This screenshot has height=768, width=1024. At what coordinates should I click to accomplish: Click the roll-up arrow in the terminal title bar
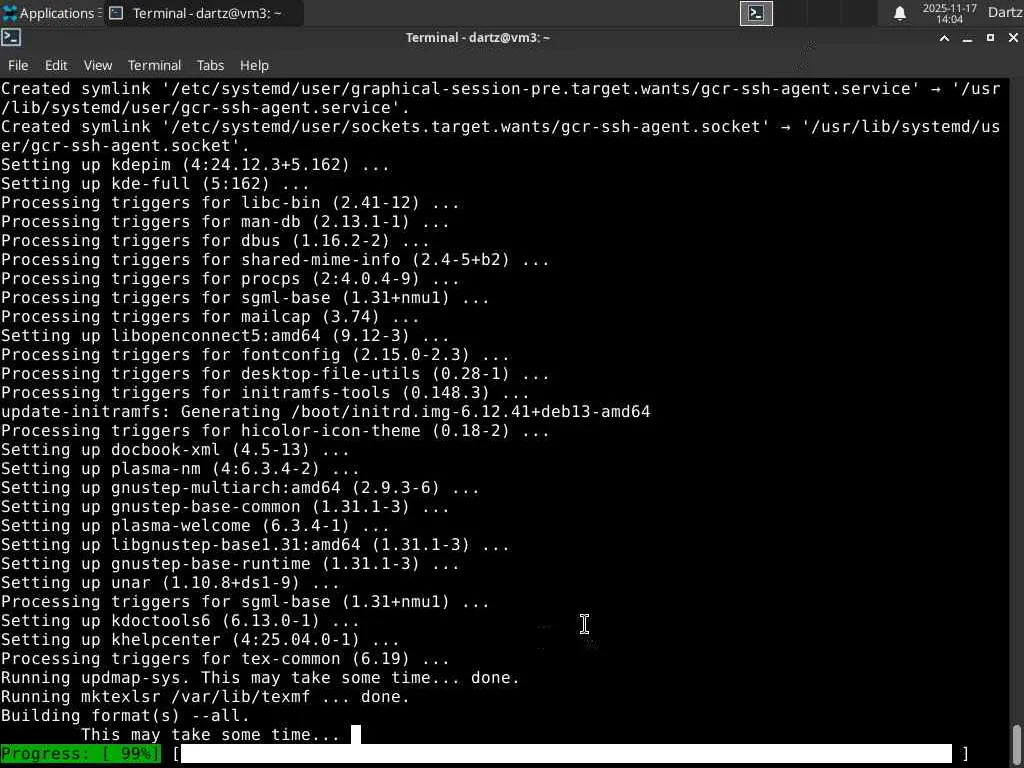[x=944, y=38]
